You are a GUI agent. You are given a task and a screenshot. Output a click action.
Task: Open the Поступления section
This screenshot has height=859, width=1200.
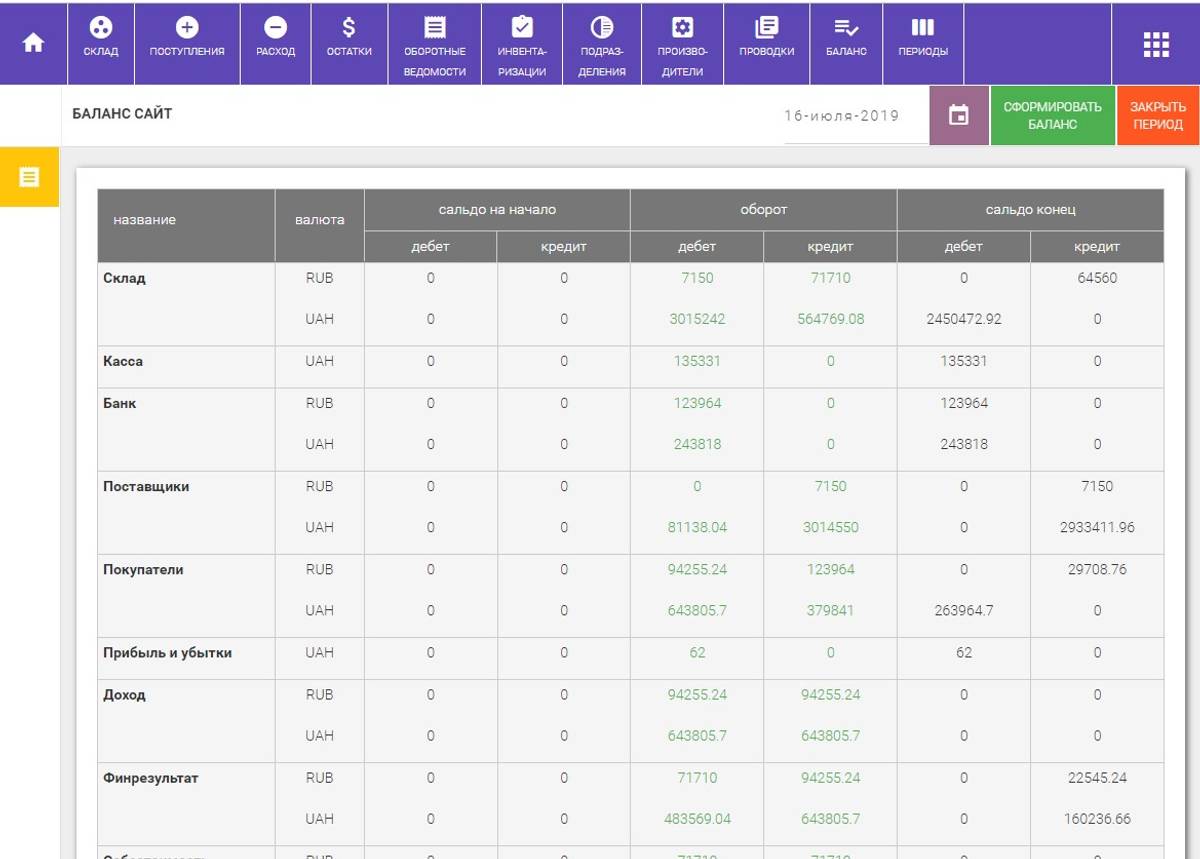click(187, 43)
